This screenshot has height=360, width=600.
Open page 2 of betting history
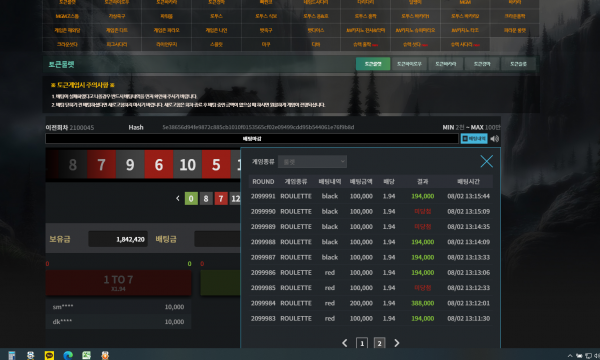point(379,343)
